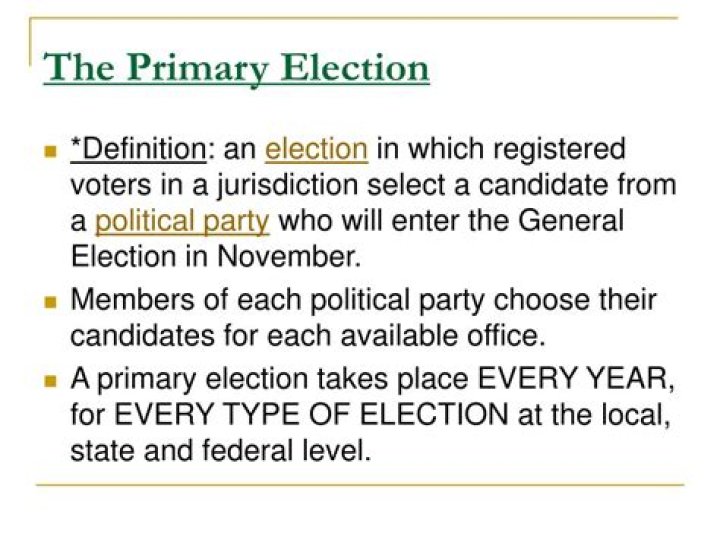720x539 pixels.
Task: Open the "election" hyperlink
Action: tap(316, 150)
